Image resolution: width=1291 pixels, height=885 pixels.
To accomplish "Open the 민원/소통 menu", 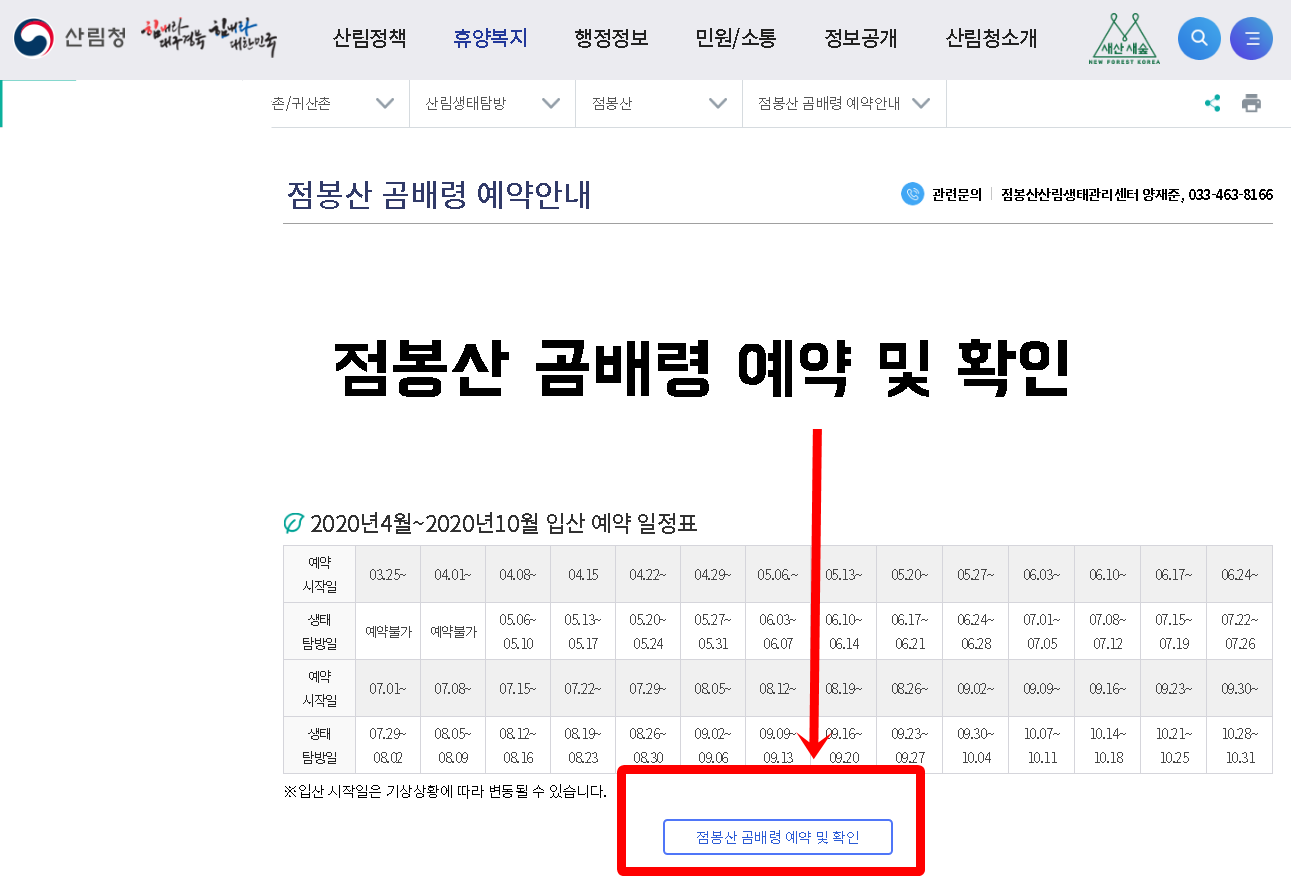I will 735,39.
